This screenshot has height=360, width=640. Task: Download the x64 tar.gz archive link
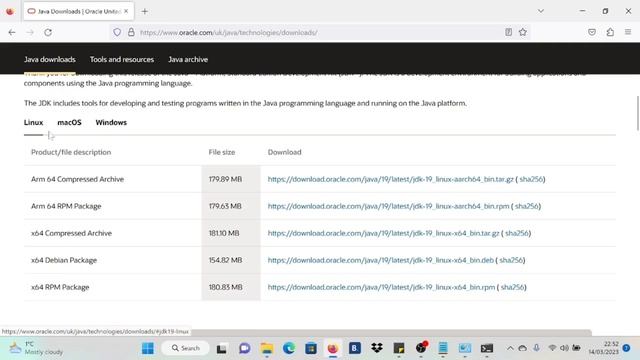coord(383,233)
